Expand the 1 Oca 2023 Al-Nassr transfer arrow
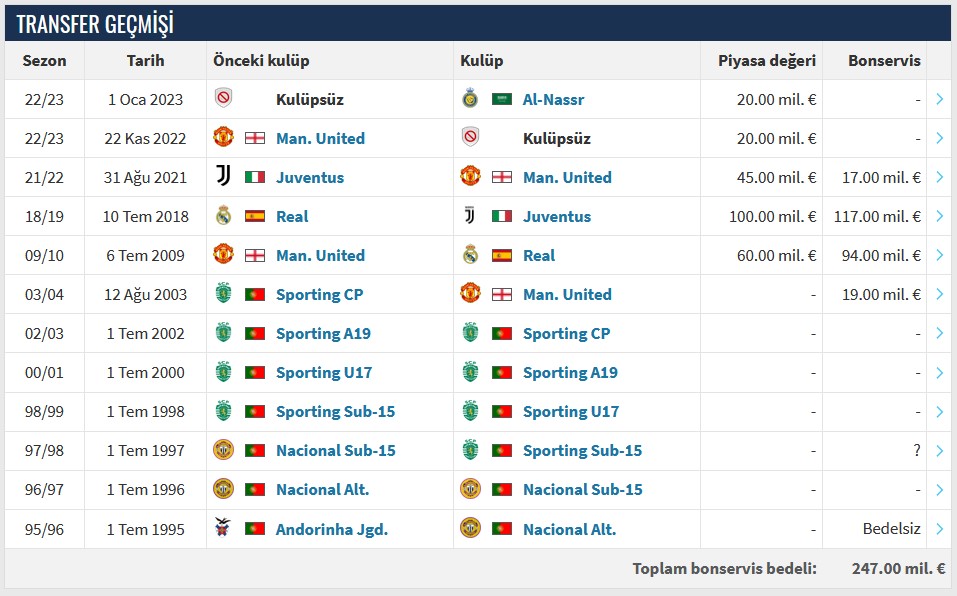 (x=939, y=99)
